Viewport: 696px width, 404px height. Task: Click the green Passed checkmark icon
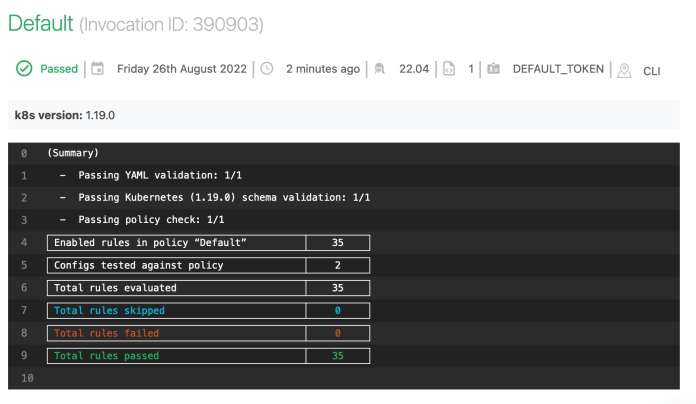coord(24,69)
